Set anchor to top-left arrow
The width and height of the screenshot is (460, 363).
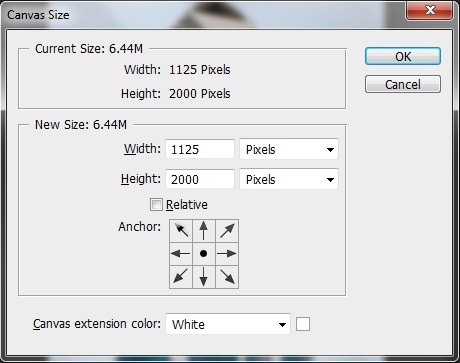pos(181,231)
